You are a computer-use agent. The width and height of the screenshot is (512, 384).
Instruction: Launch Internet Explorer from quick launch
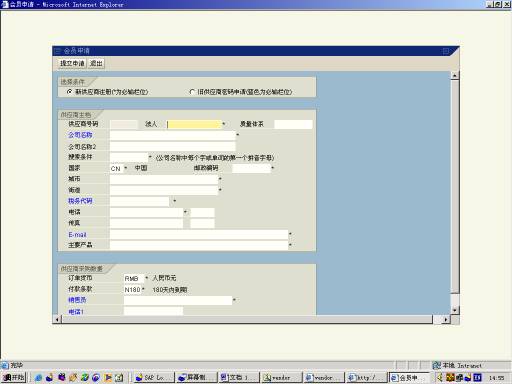pos(38,378)
